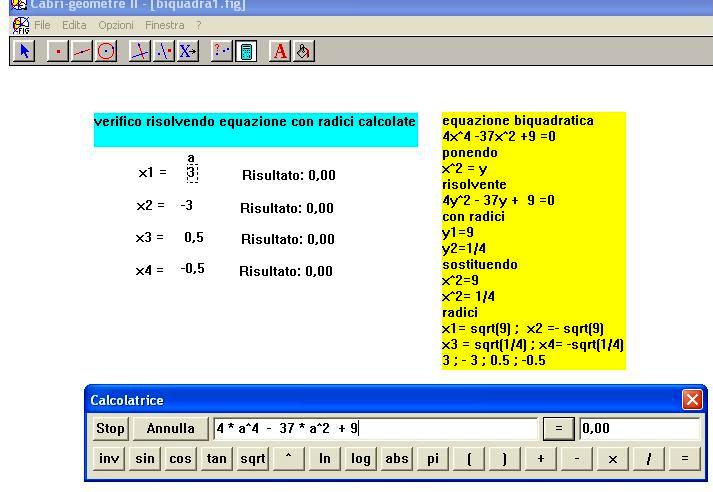
Task: Close the Calcolatrice window
Action: [x=692, y=400]
